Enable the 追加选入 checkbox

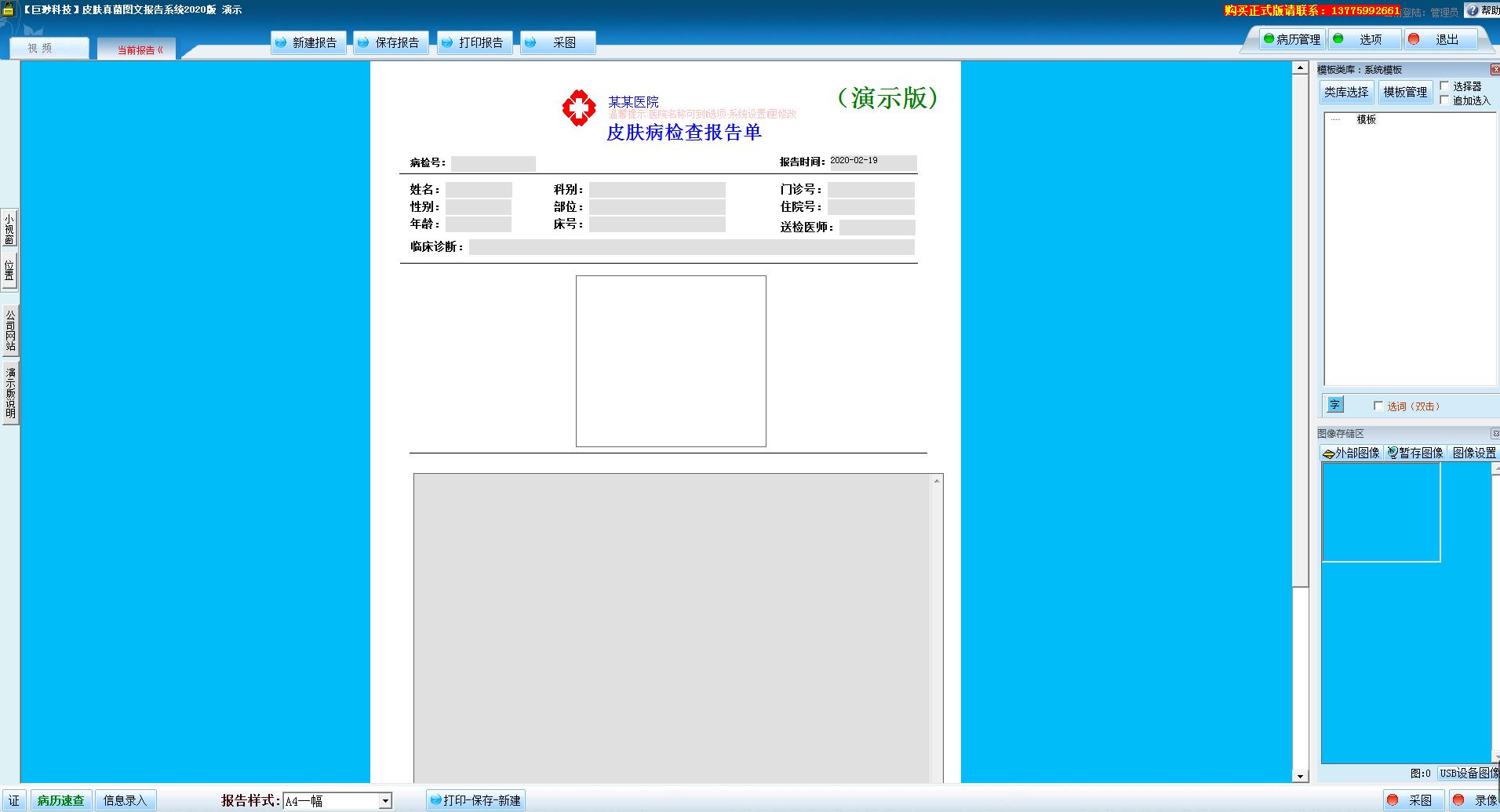click(x=1444, y=100)
